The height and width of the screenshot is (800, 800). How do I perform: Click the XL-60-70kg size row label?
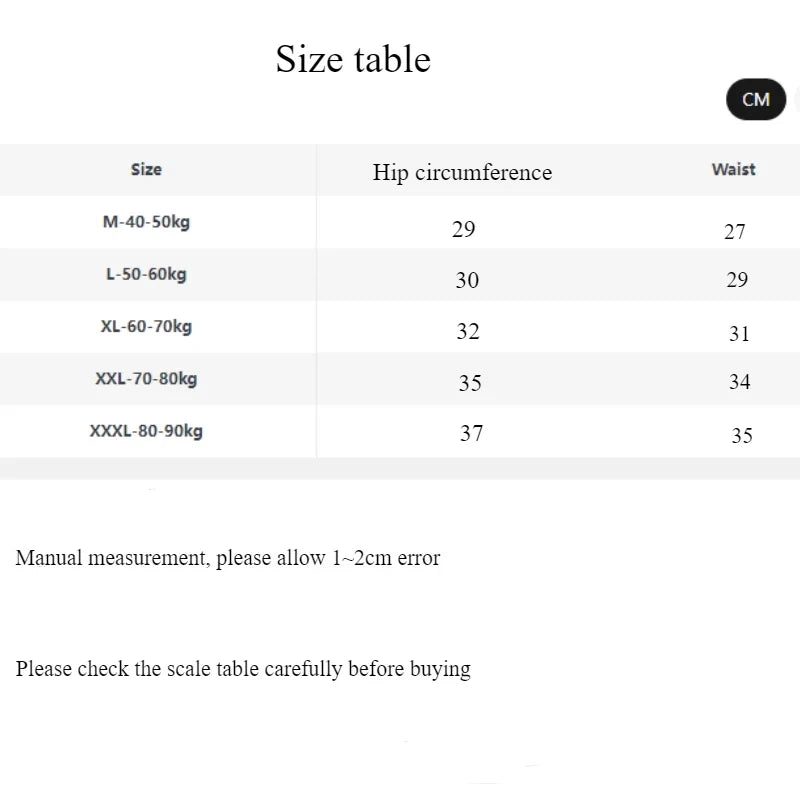[146, 326]
